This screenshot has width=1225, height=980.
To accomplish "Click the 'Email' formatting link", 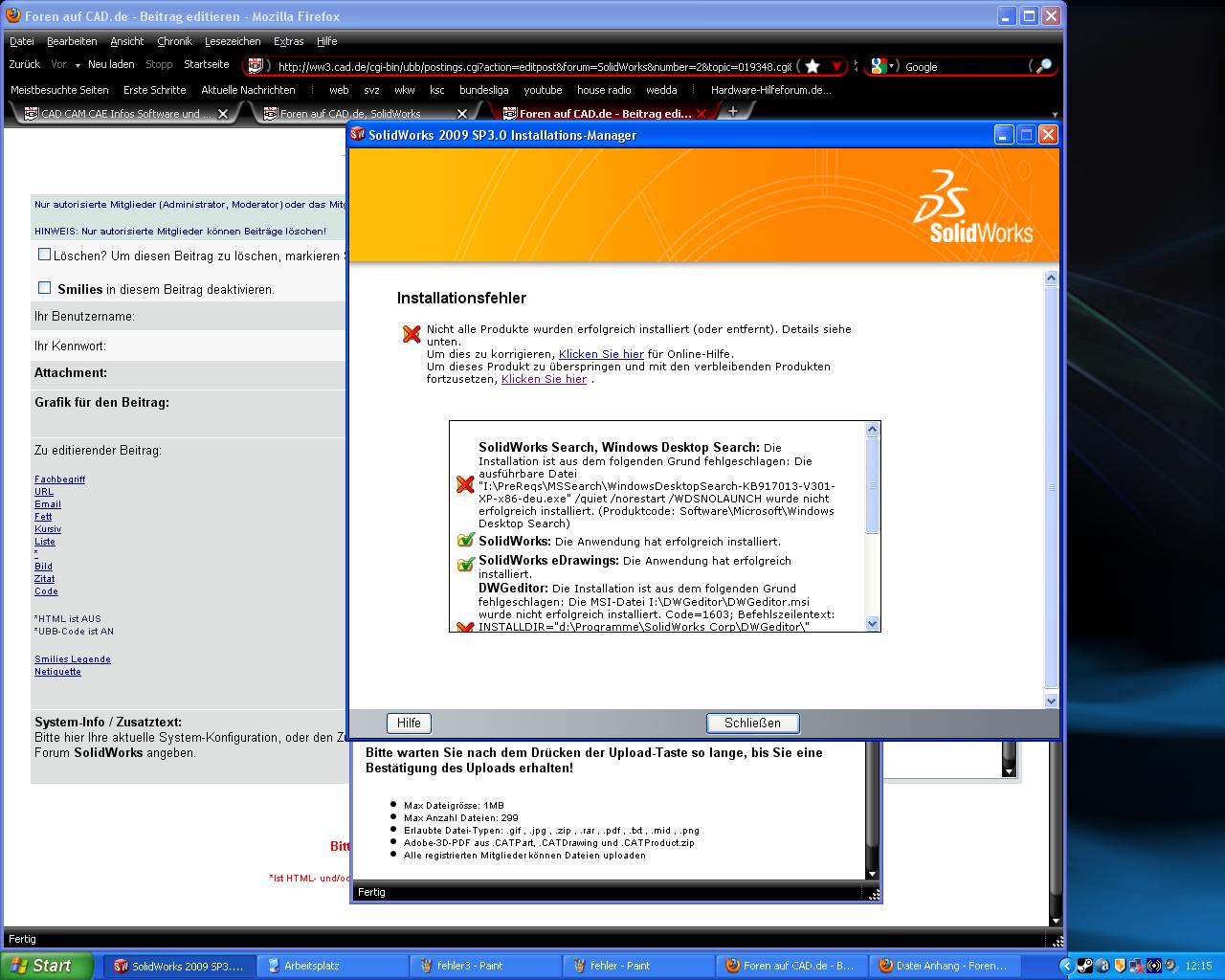I will (48, 504).
